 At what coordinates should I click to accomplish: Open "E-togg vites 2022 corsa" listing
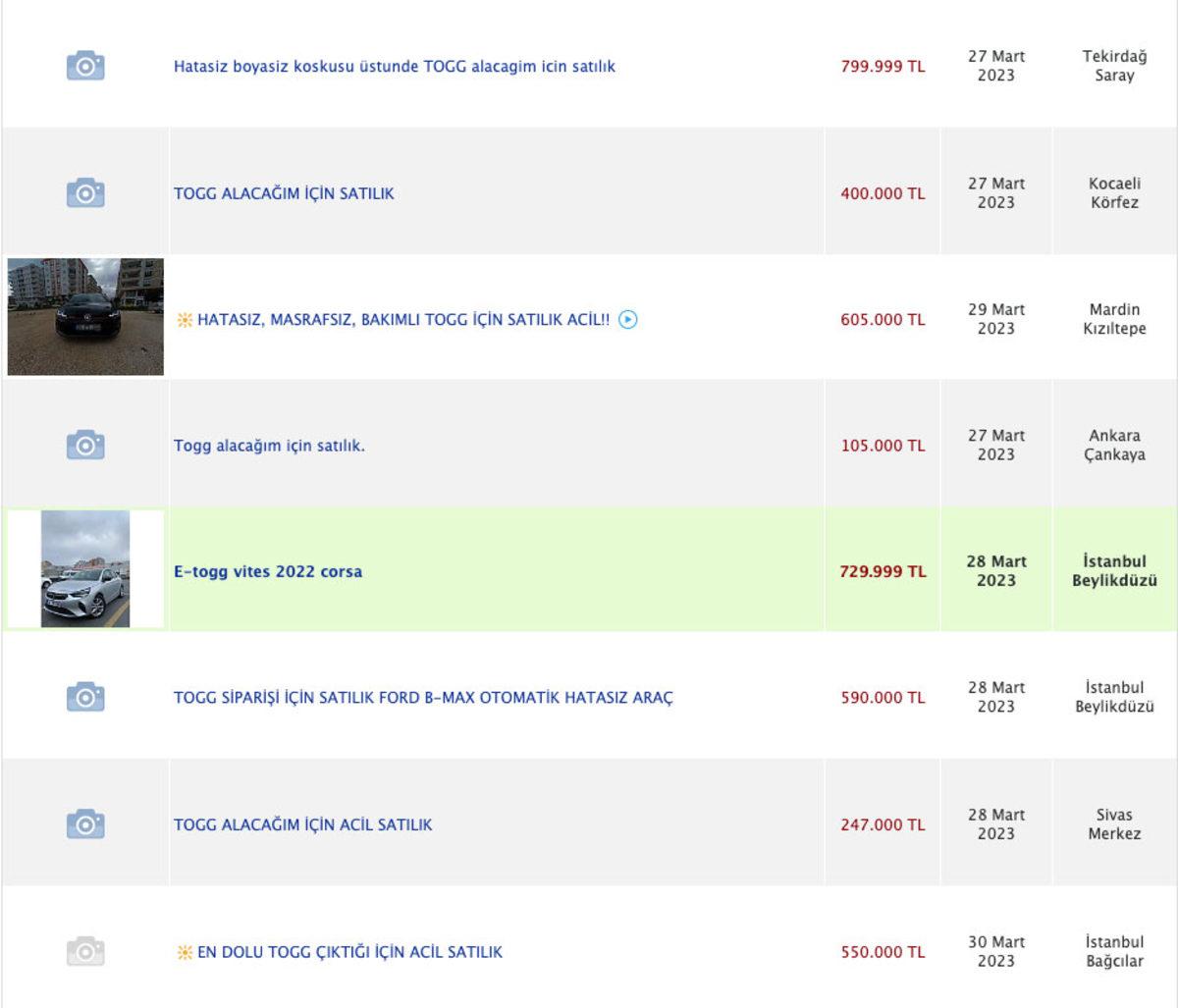(x=268, y=571)
